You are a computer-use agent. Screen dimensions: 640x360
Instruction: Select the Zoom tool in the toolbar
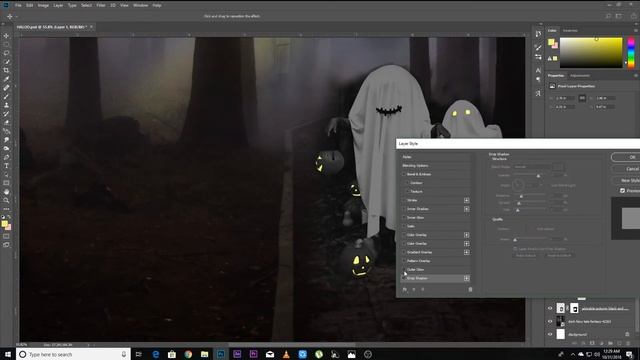point(6,200)
